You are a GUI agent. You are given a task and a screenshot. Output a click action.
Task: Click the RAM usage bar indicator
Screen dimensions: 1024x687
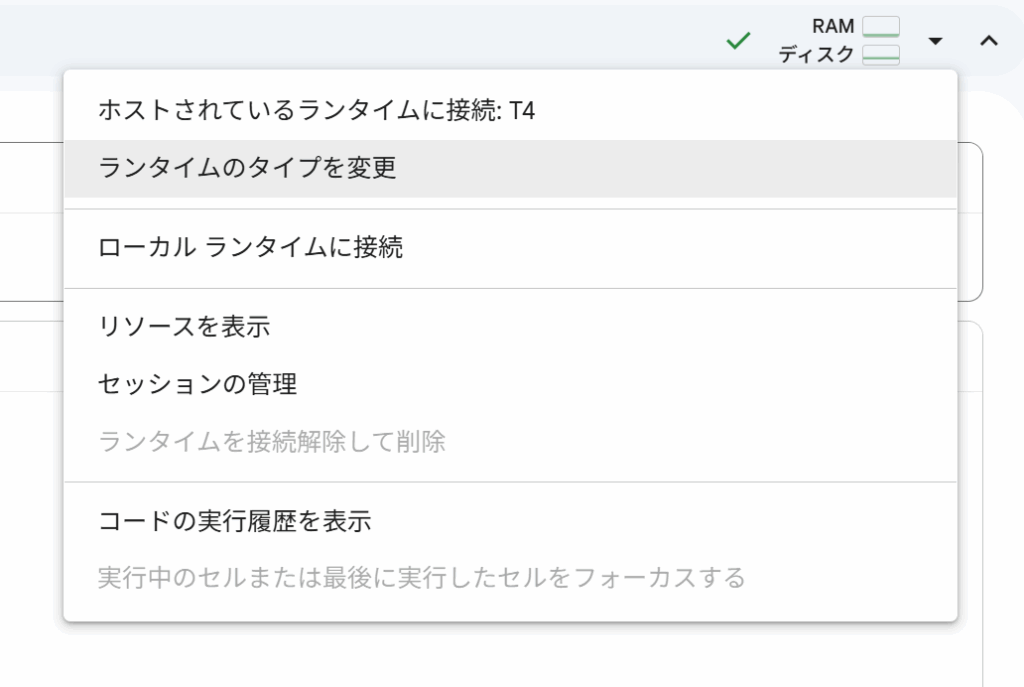point(881,27)
